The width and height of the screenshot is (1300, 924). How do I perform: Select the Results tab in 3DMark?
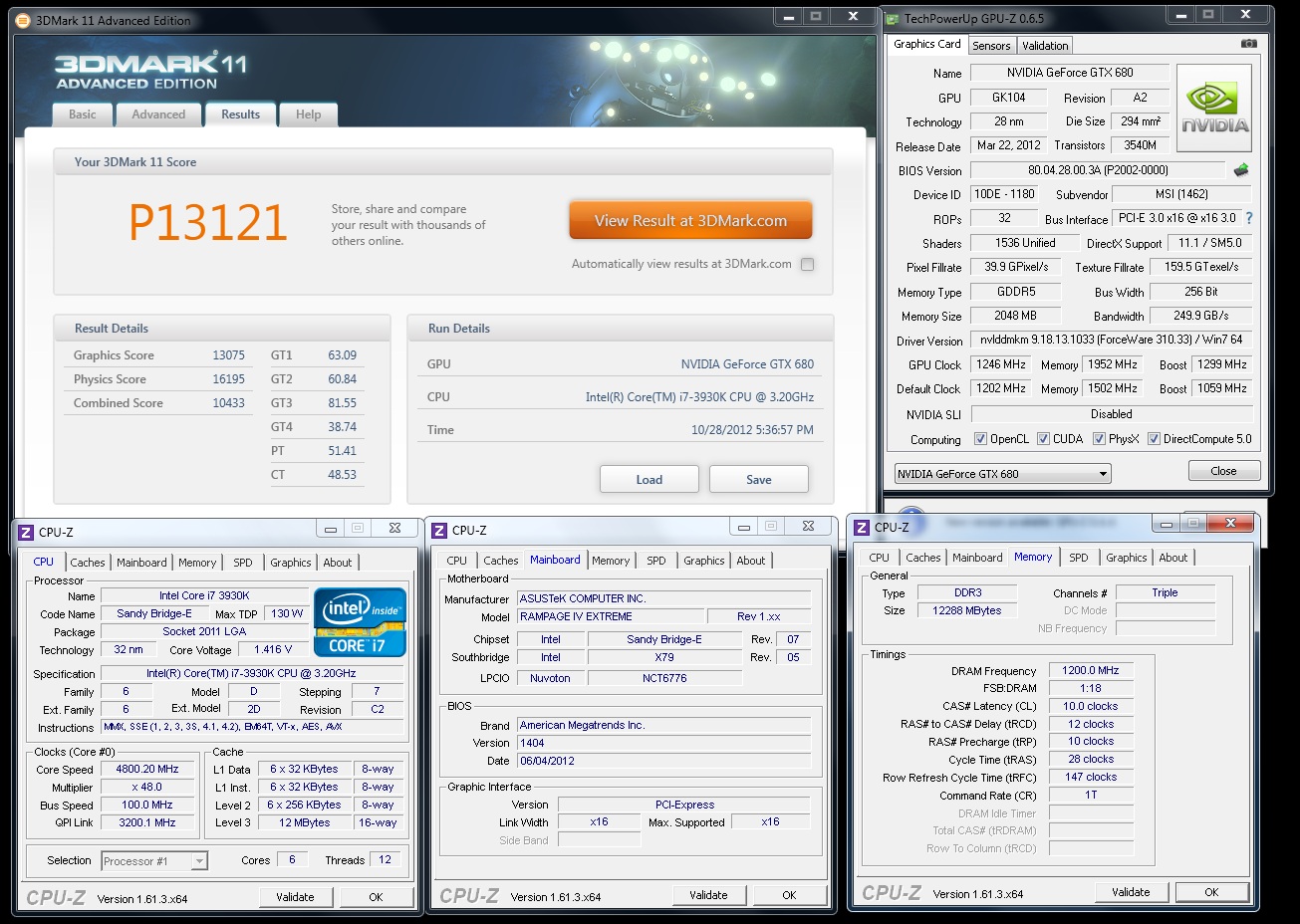[240, 115]
